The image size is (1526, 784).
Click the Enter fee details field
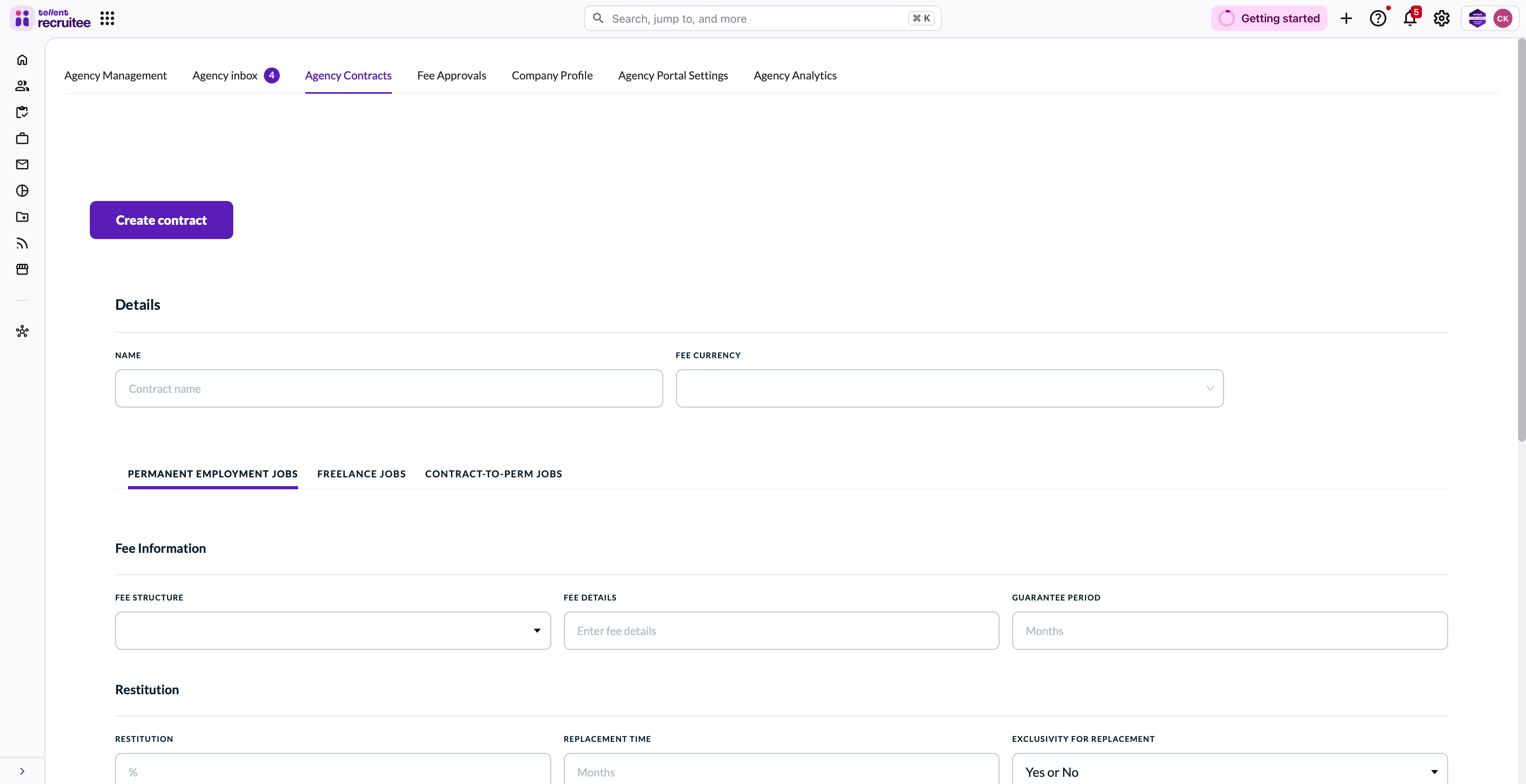(x=781, y=631)
